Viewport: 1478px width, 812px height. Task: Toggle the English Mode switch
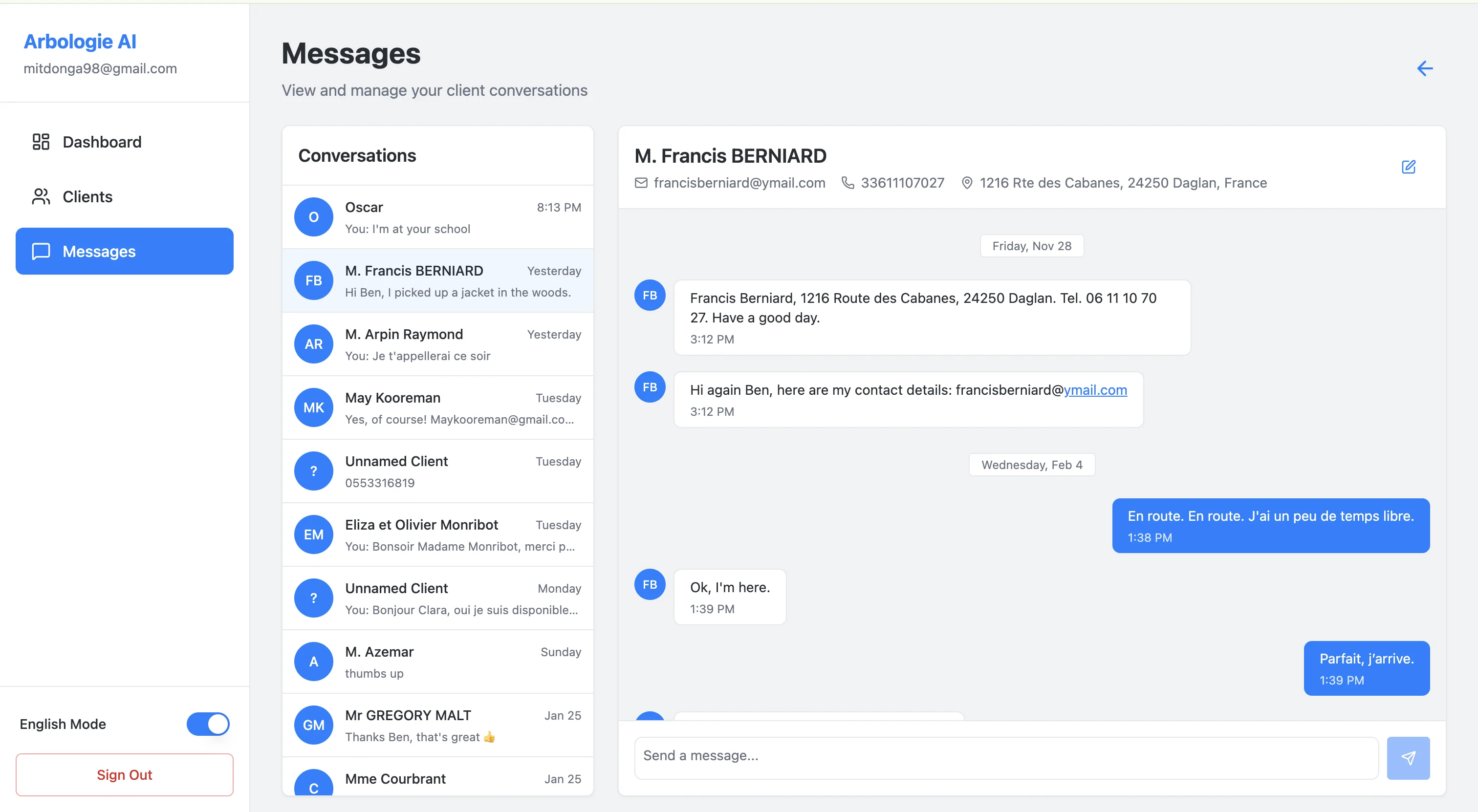pyautogui.click(x=208, y=724)
